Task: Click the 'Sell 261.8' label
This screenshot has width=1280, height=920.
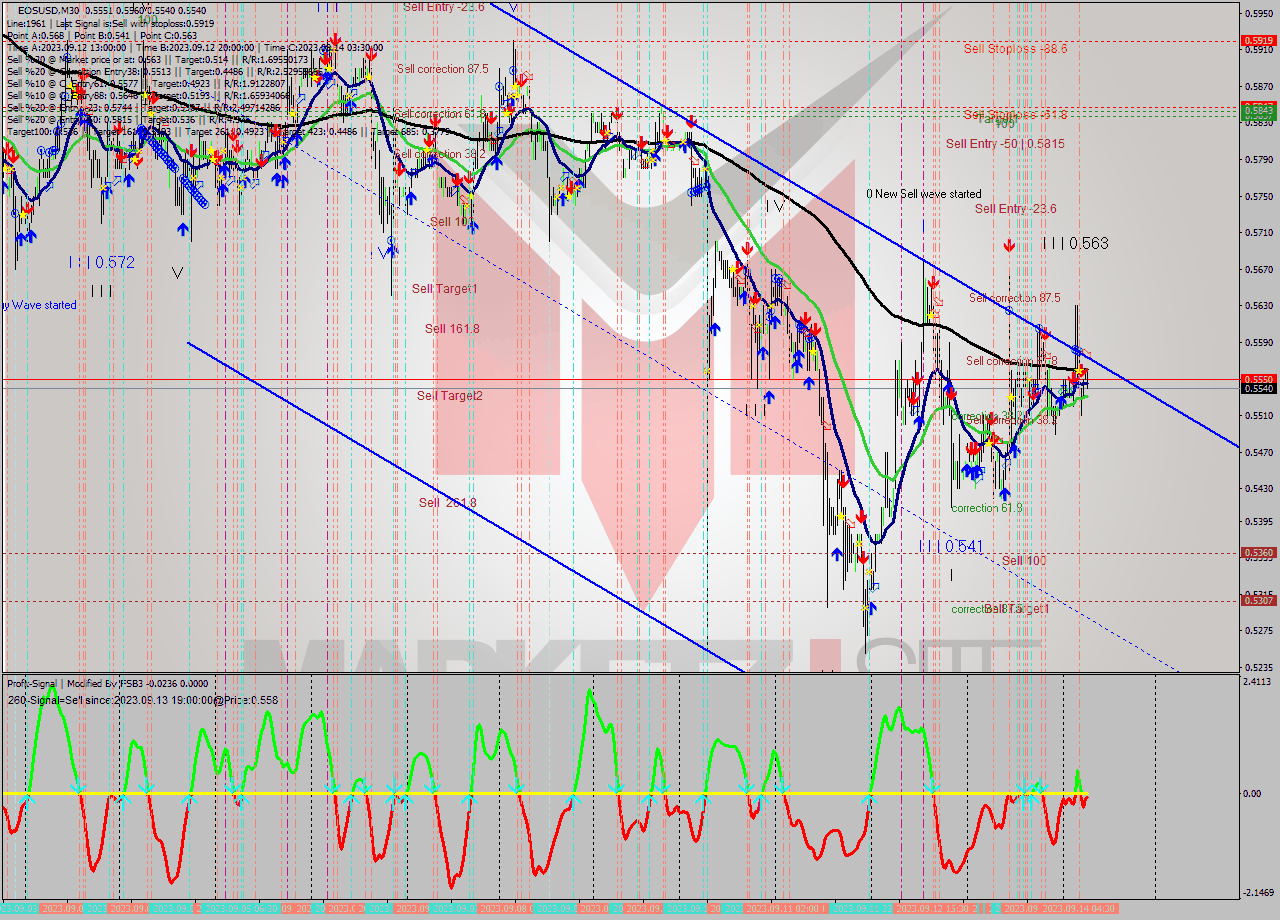Action: [448, 503]
